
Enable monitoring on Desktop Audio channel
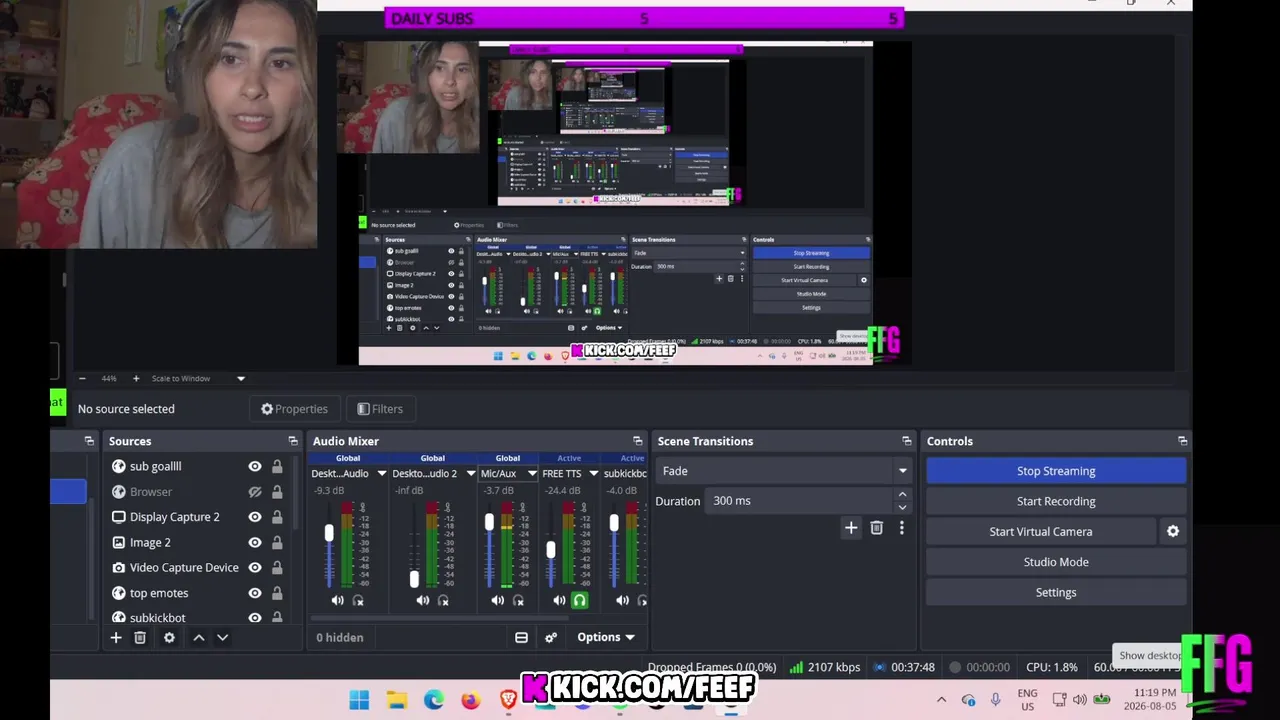[358, 600]
